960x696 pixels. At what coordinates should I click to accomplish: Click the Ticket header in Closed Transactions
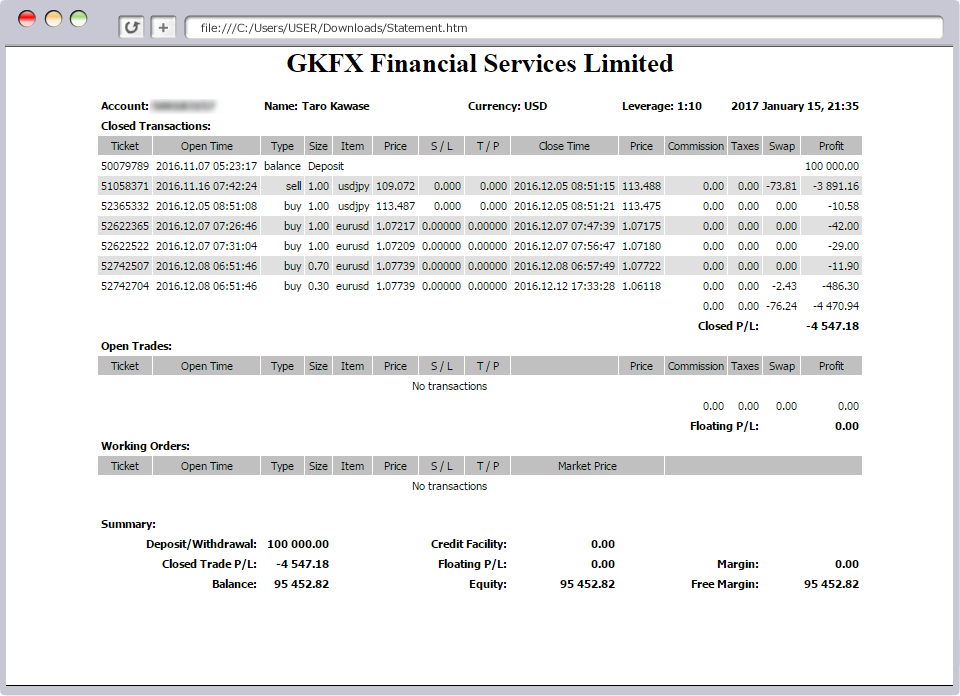[125, 146]
